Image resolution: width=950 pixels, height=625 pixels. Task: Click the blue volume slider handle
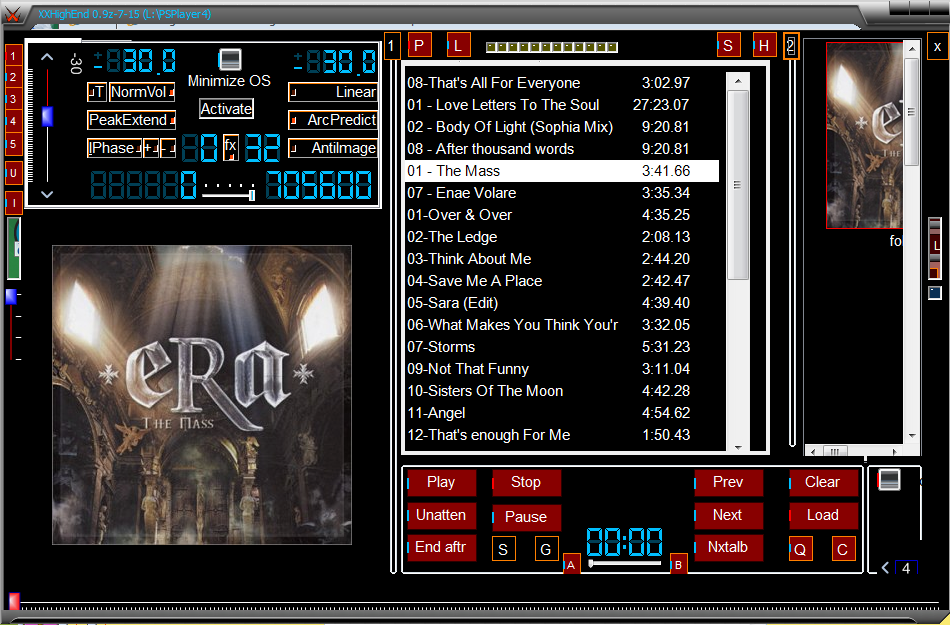coord(47,116)
